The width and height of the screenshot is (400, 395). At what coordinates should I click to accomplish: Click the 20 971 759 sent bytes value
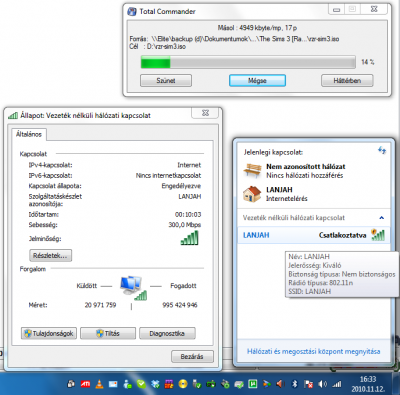coord(100,305)
